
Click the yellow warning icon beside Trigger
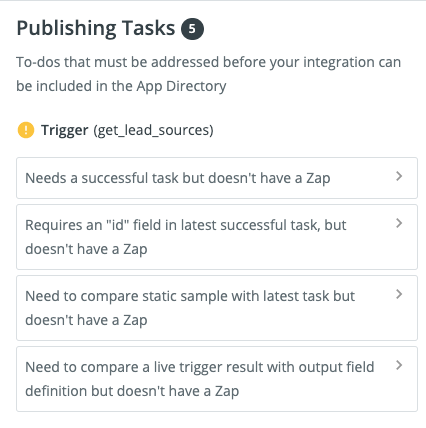(26, 130)
